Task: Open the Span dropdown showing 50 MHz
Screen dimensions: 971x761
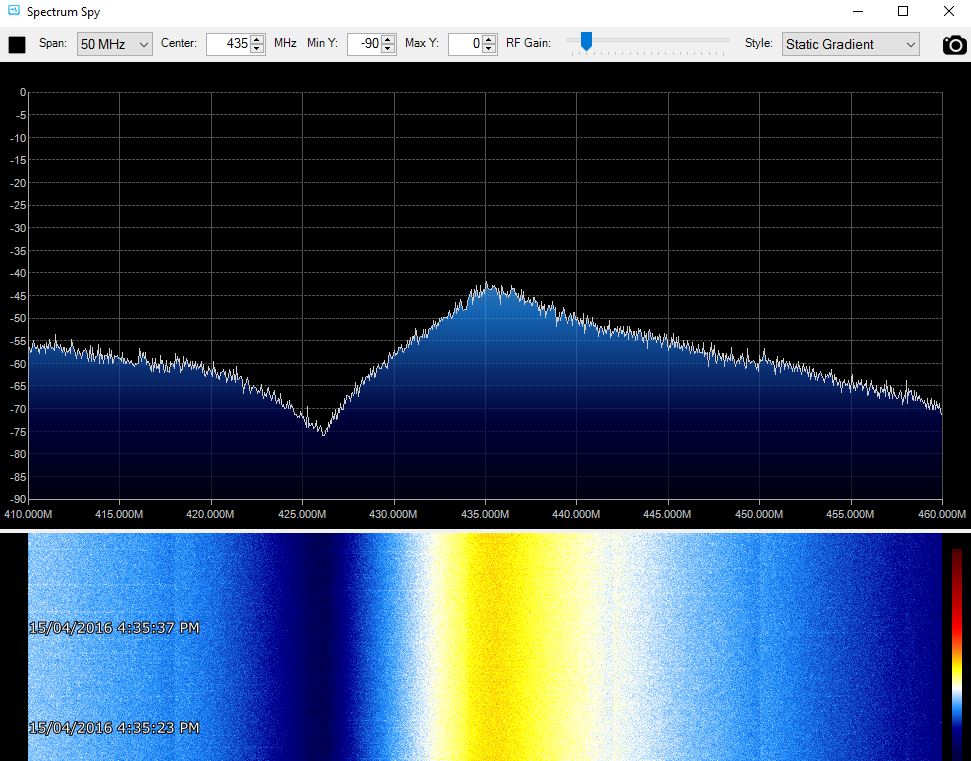Action: 113,44
